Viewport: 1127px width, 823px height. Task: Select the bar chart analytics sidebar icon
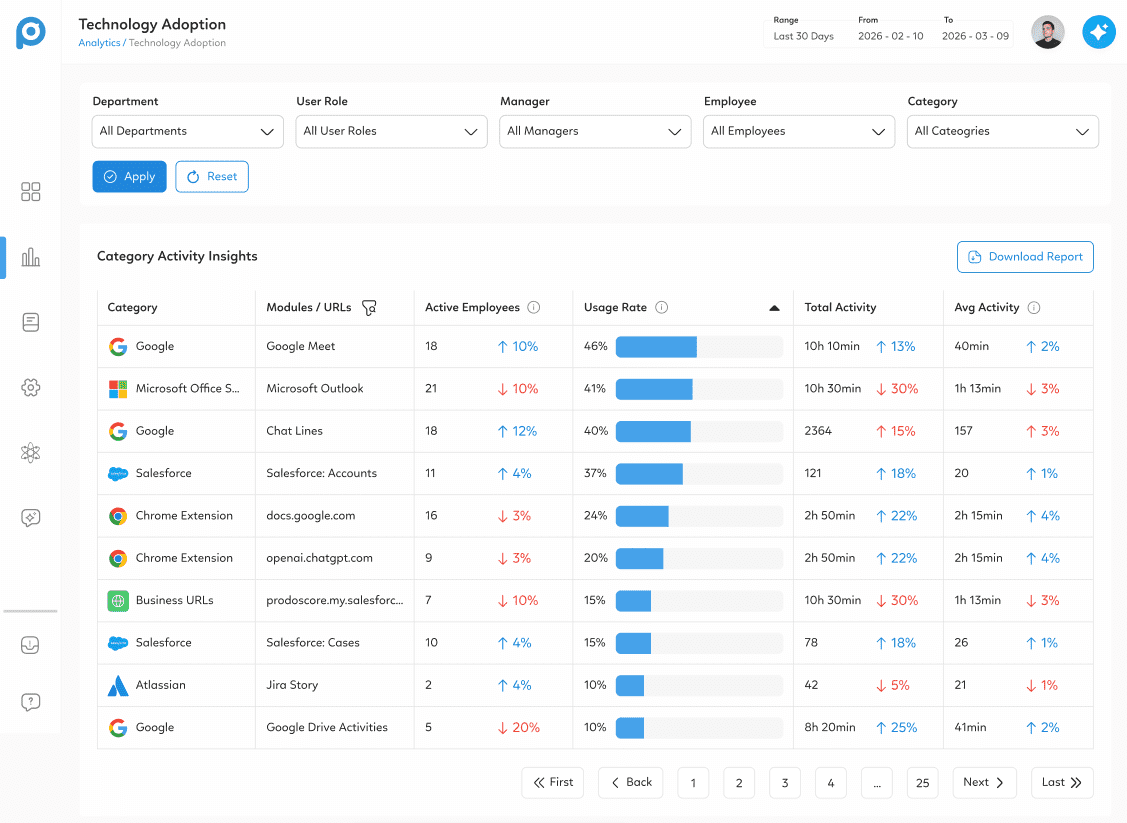31,257
